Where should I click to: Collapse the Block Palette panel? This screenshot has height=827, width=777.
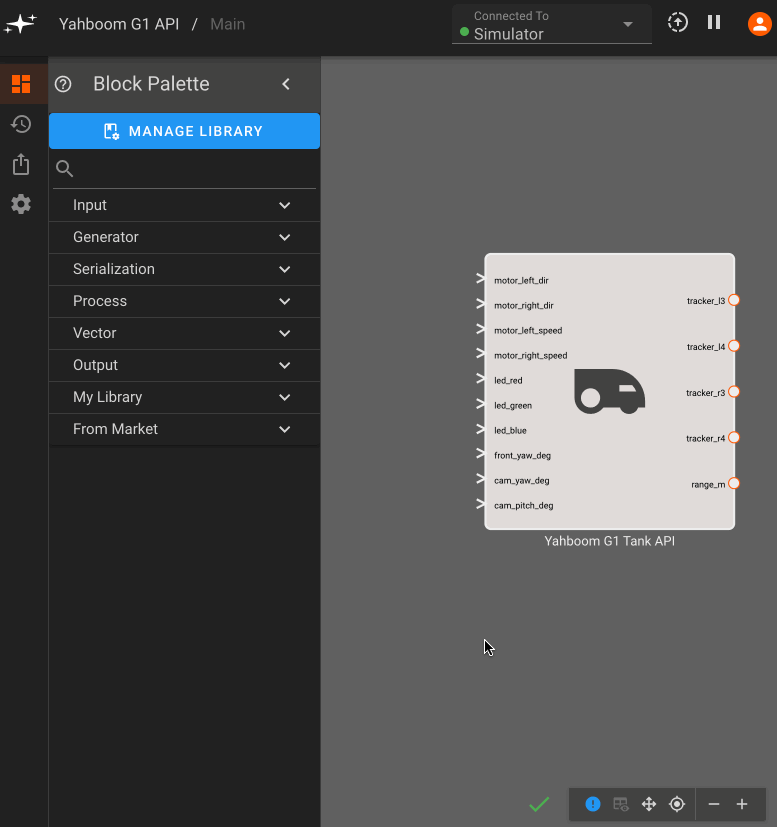coord(286,84)
